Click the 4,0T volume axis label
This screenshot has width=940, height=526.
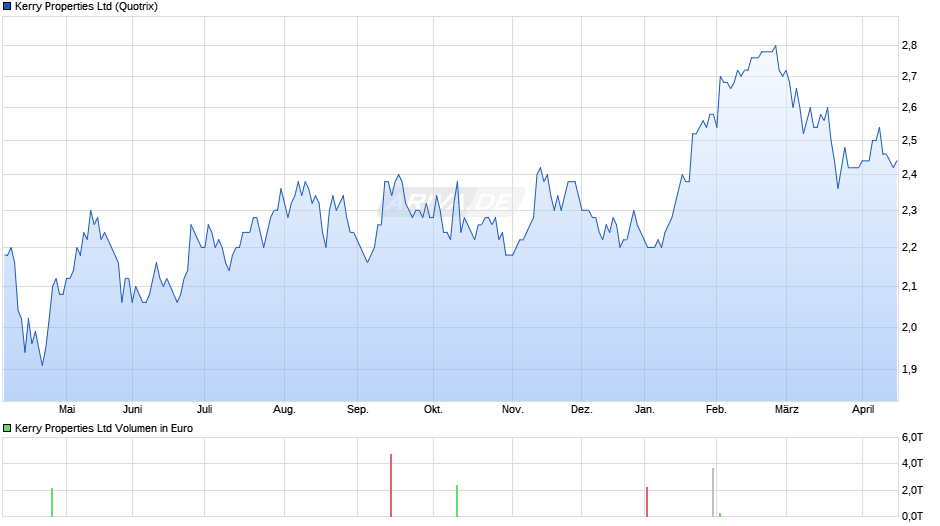tap(912, 463)
